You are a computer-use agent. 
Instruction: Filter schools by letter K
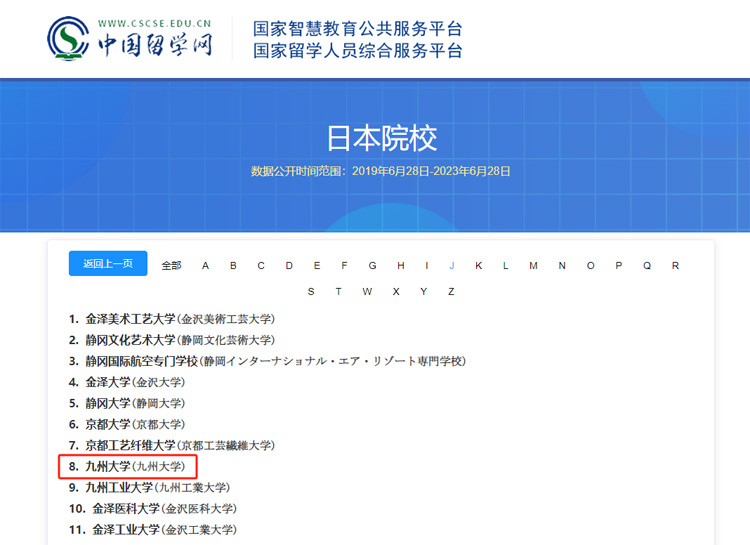(x=478, y=266)
